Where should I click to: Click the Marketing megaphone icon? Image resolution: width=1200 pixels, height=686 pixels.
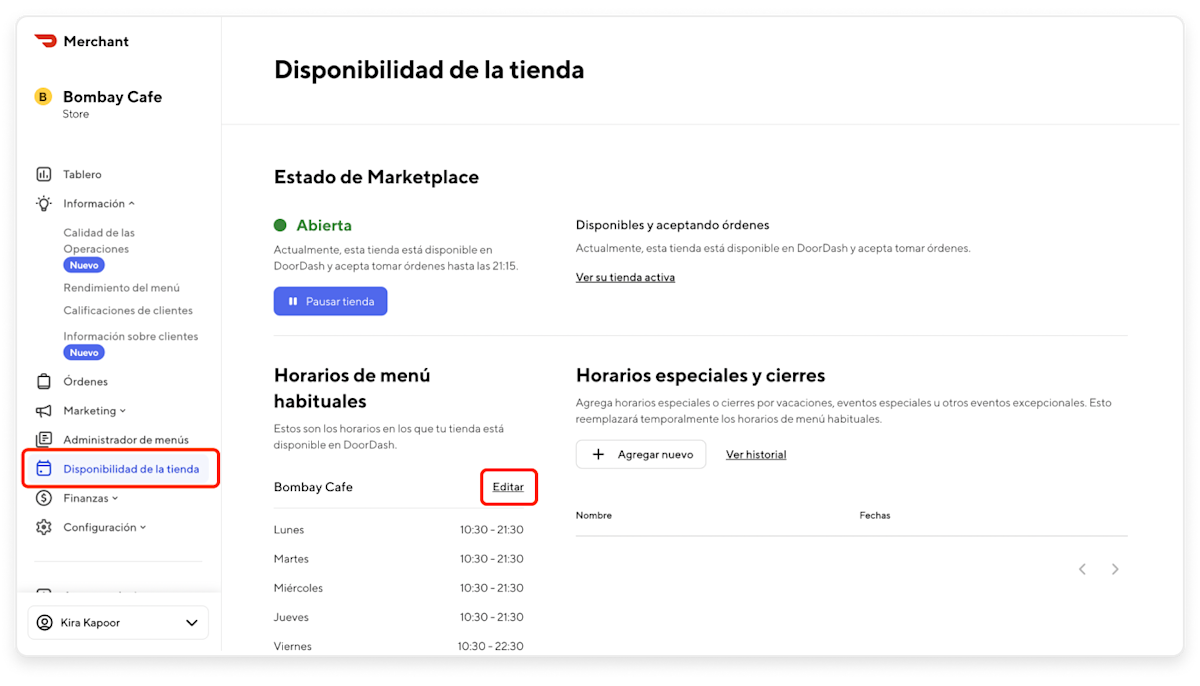pos(43,411)
